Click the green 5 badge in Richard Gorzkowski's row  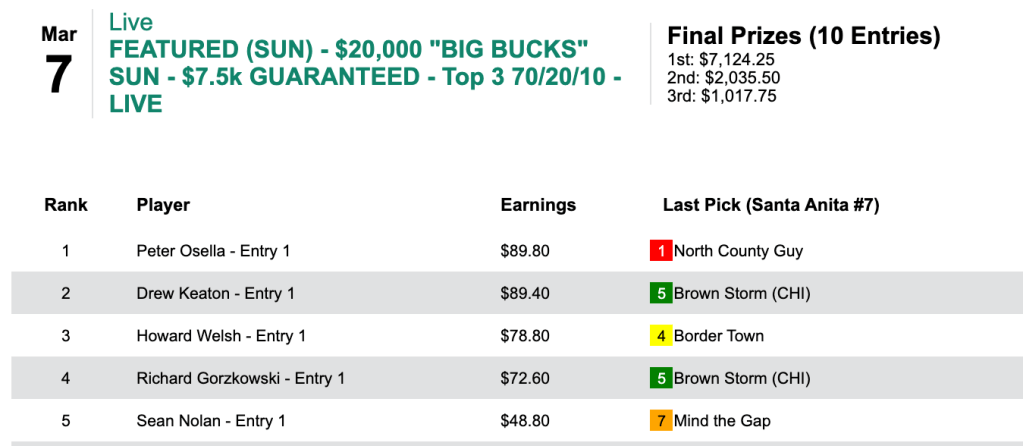660,379
